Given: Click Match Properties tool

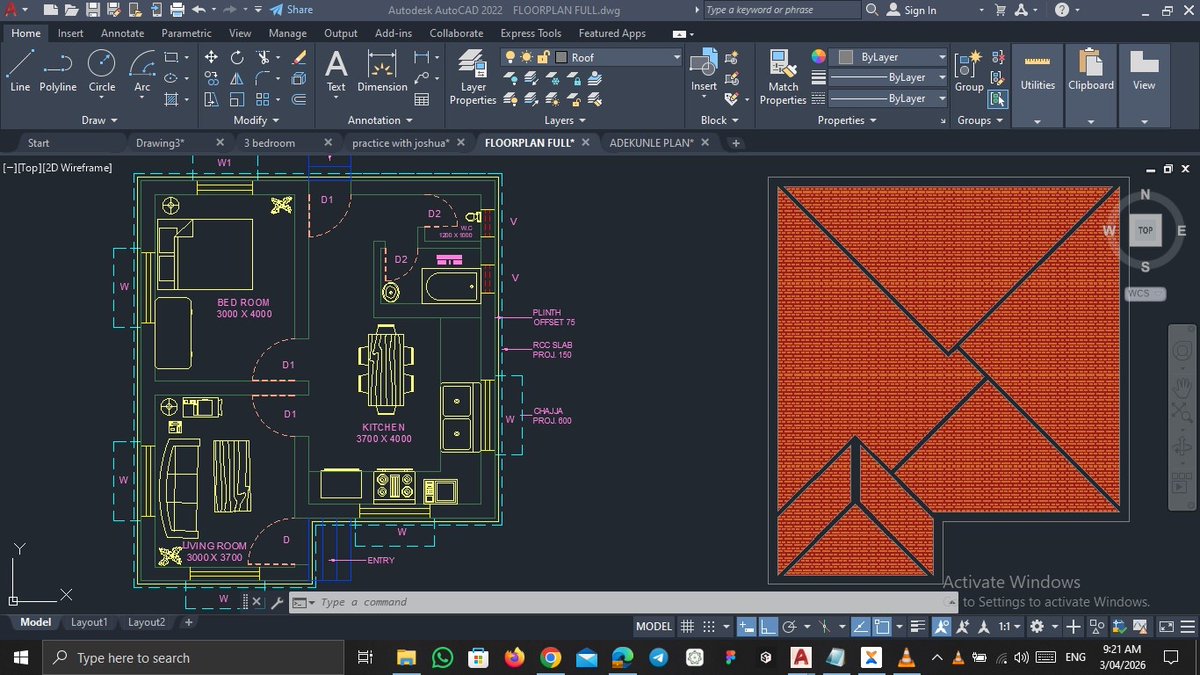Looking at the screenshot, I should click(x=783, y=78).
